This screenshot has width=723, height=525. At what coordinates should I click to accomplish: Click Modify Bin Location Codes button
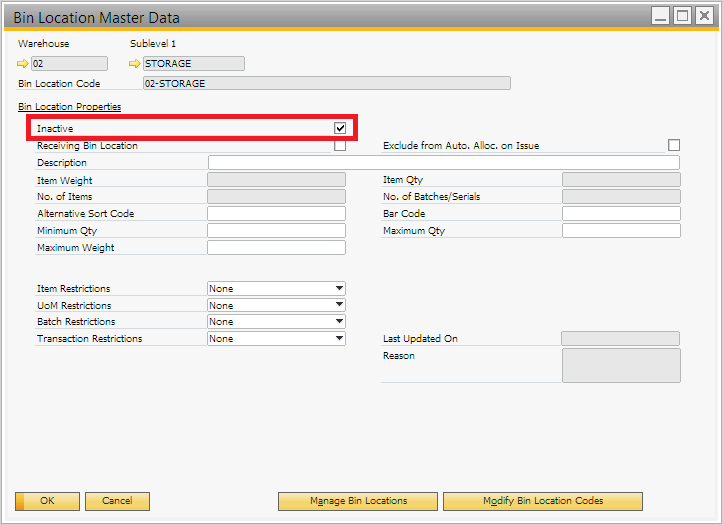[542, 501]
